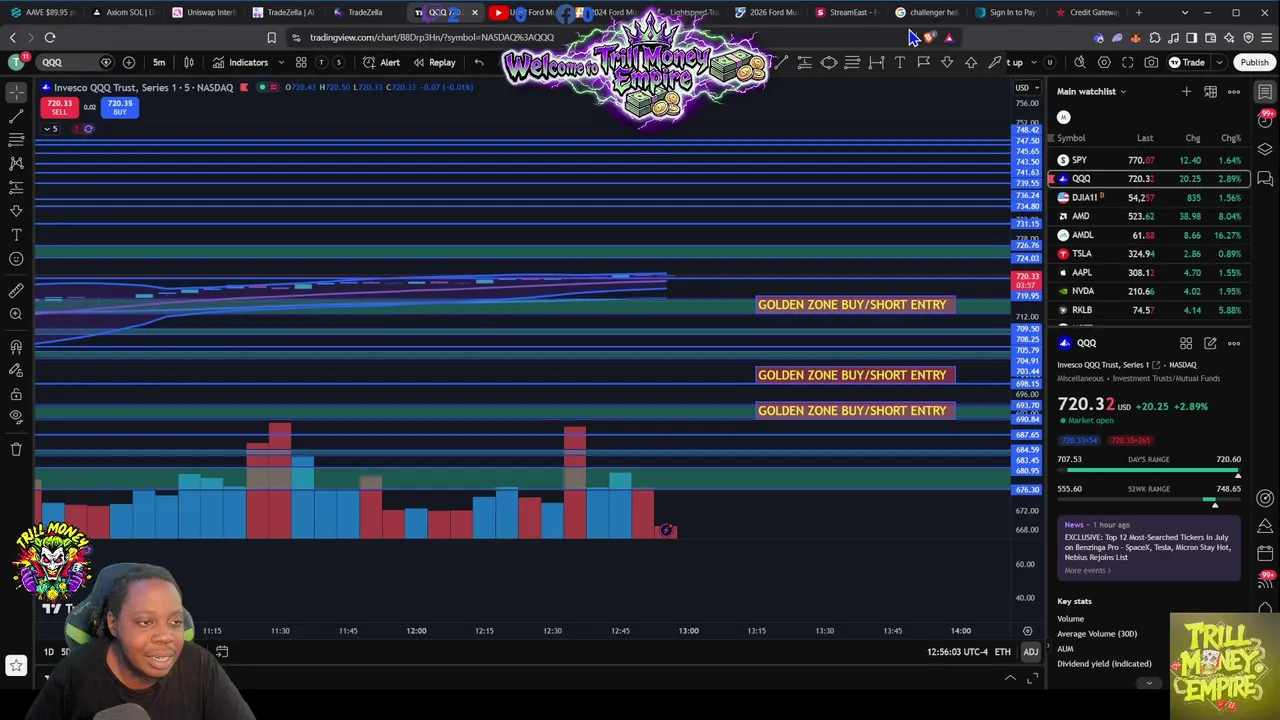
Task: Switch to the Sign In to Pay tab
Action: click(x=1007, y=12)
